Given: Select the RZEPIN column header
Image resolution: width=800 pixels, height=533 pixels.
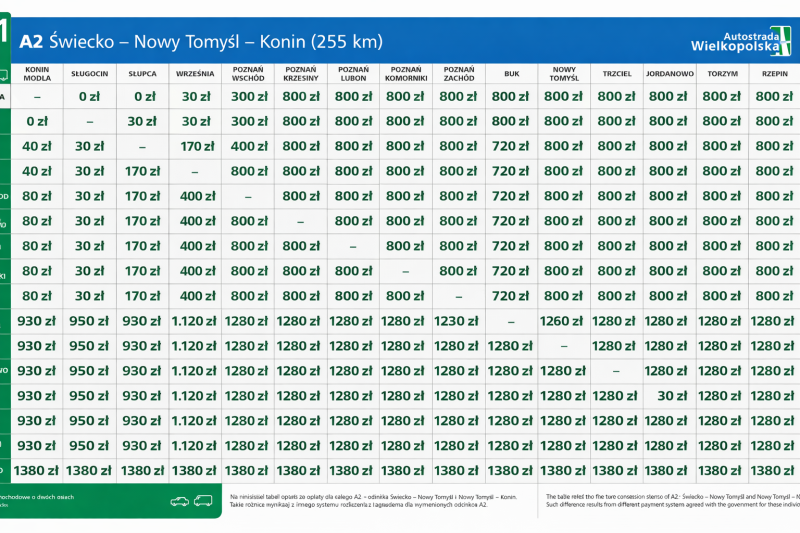Looking at the screenshot, I should [775, 74].
